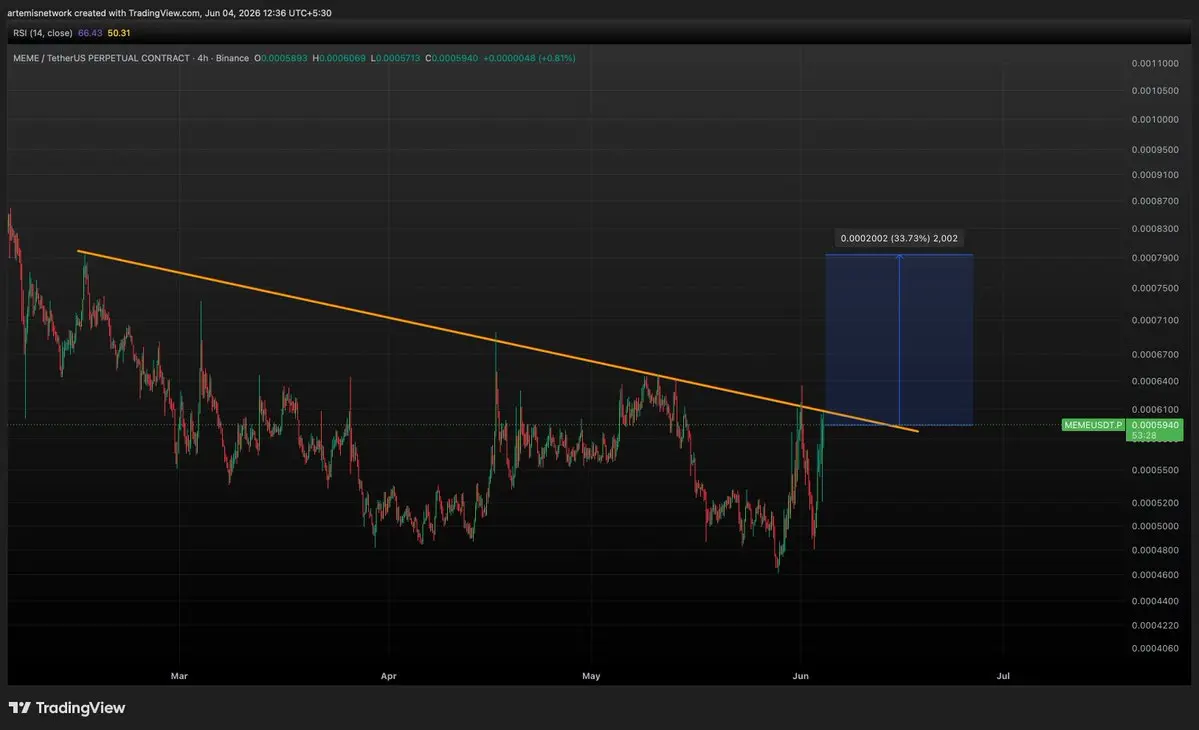1199x730 pixels.
Task: Click the Jun label on time axis
Action: 801,676
